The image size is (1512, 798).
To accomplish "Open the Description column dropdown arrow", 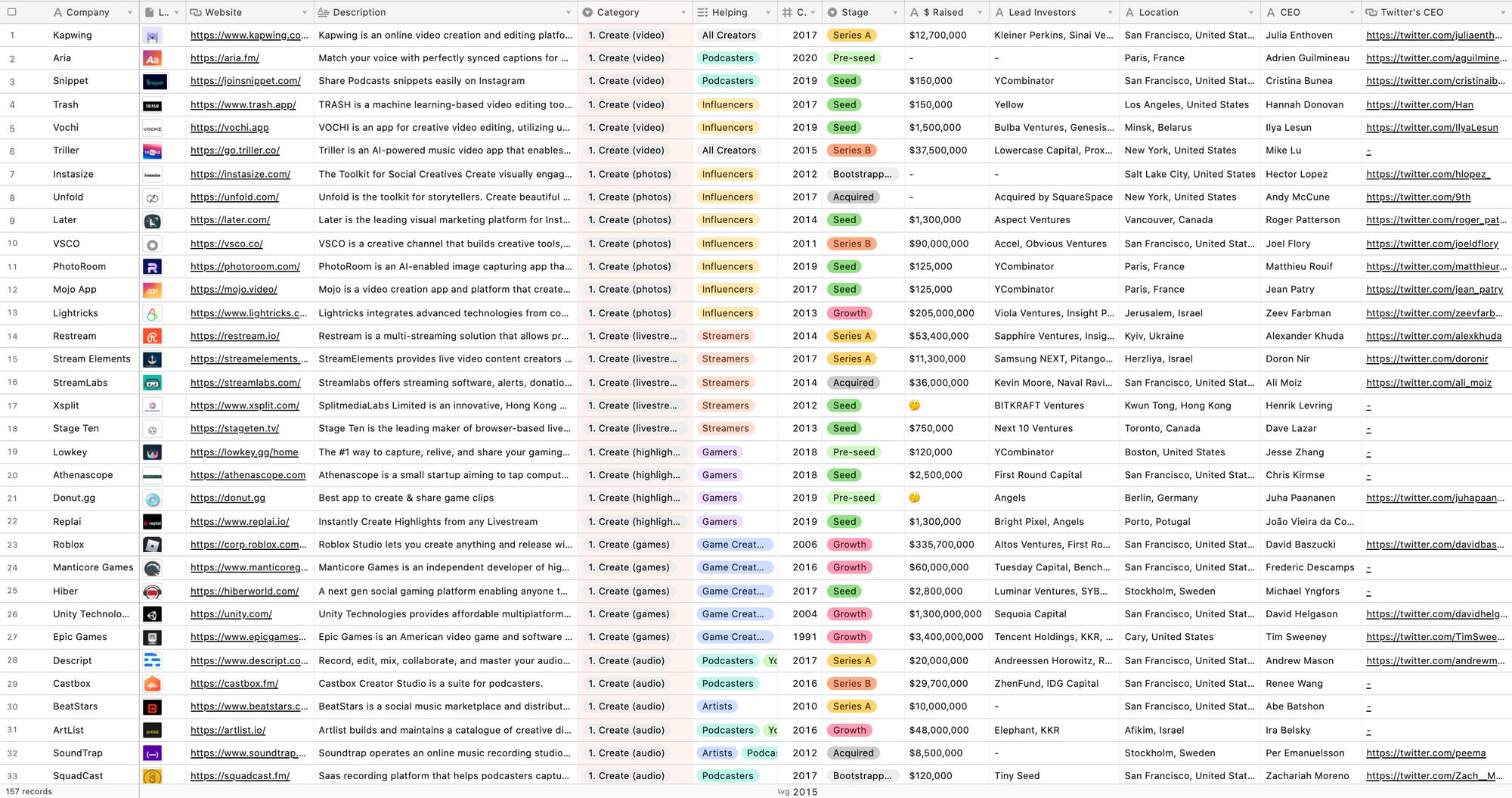I will 569,13.
